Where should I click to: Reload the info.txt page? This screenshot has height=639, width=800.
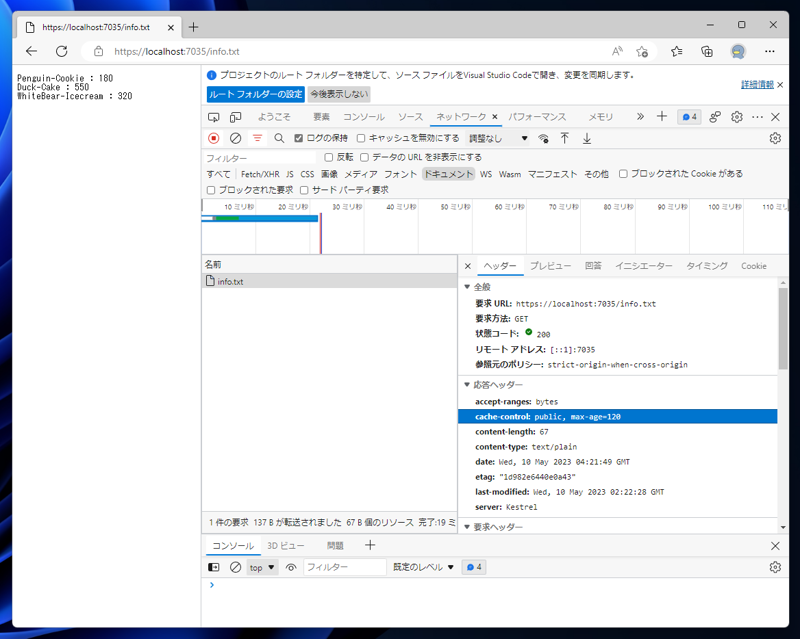(x=62, y=51)
